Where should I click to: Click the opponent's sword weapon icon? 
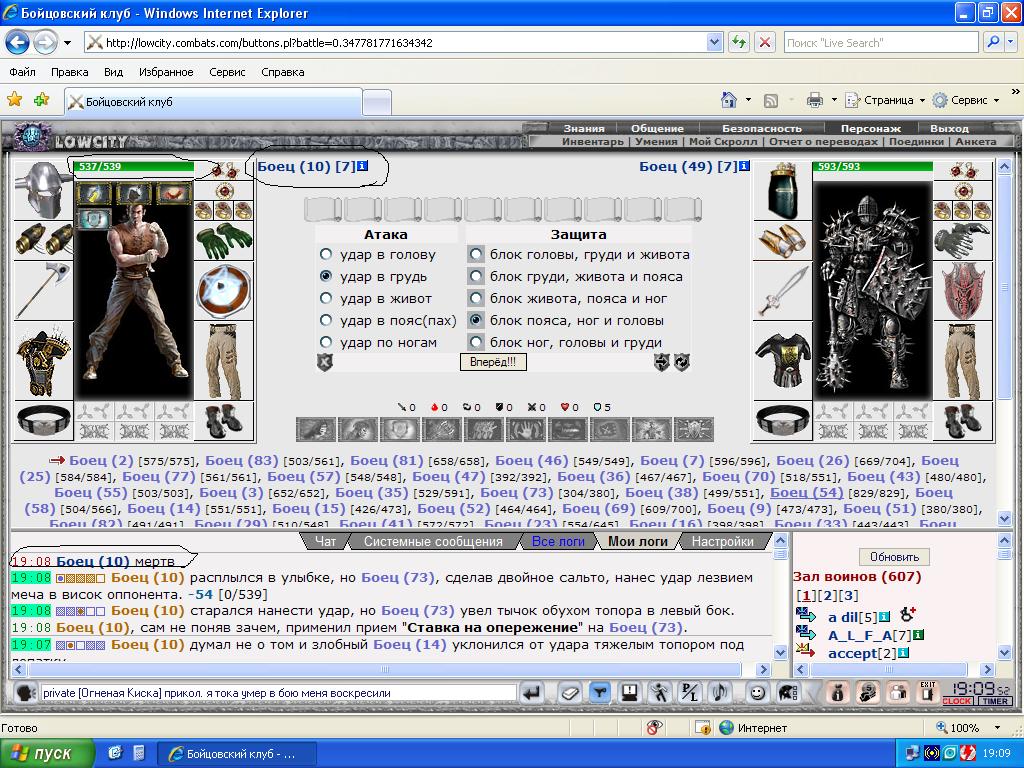click(782, 291)
